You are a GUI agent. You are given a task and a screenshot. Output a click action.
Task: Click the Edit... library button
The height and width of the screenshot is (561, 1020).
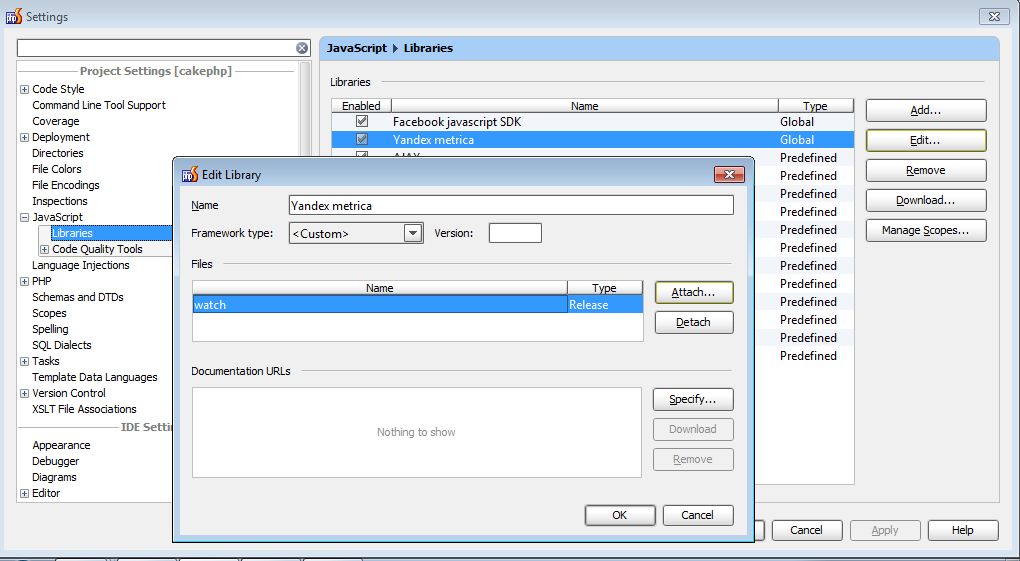pos(926,141)
